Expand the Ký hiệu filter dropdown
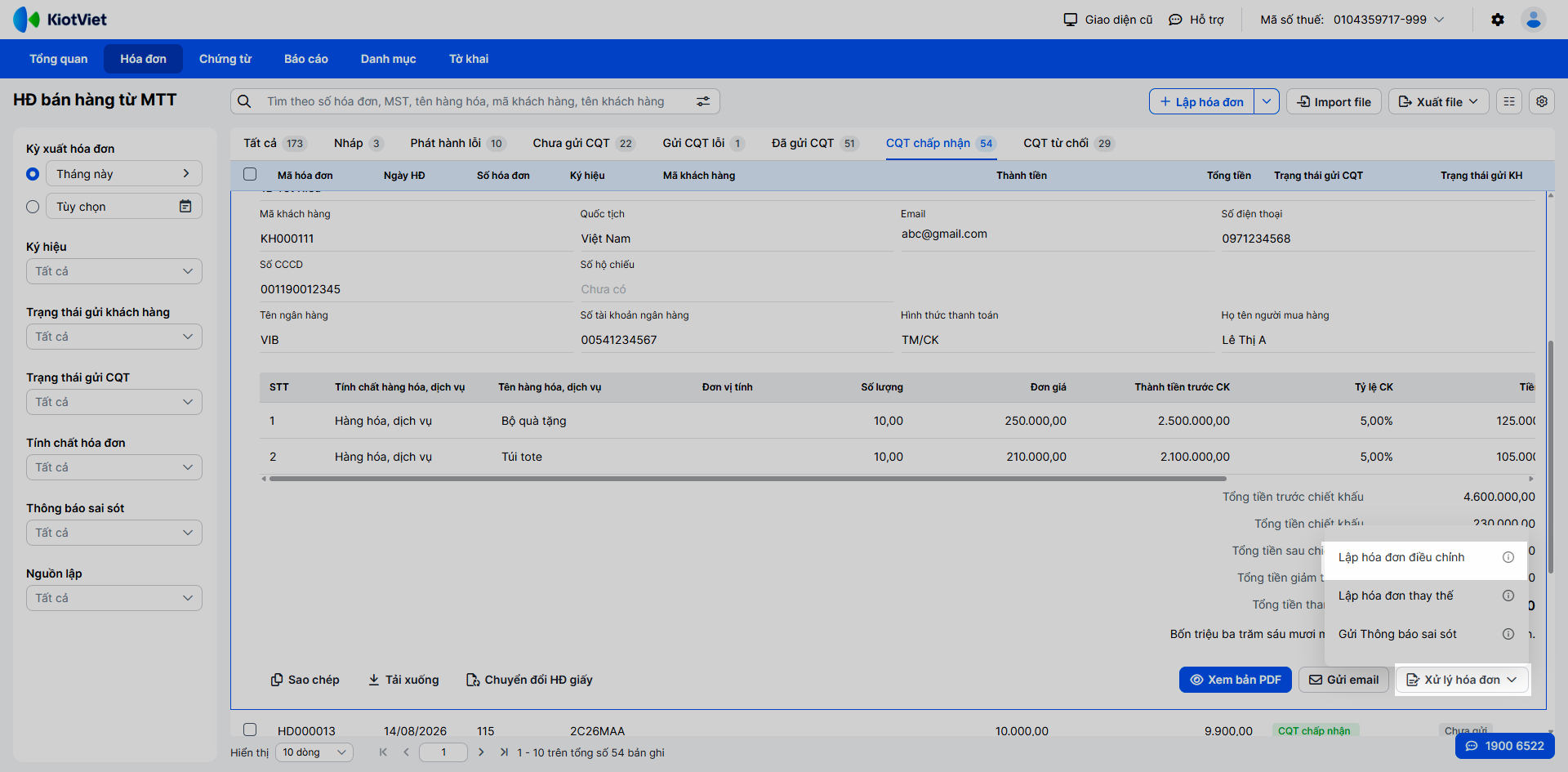This screenshot has width=1568, height=772. tap(114, 271)
